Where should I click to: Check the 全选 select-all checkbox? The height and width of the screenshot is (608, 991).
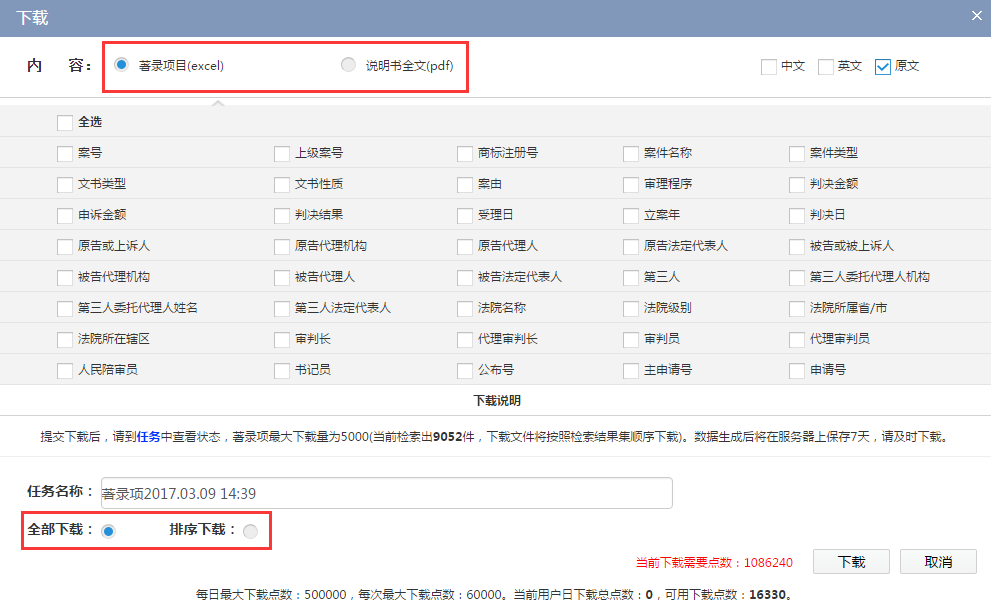[x=65, y=123]
